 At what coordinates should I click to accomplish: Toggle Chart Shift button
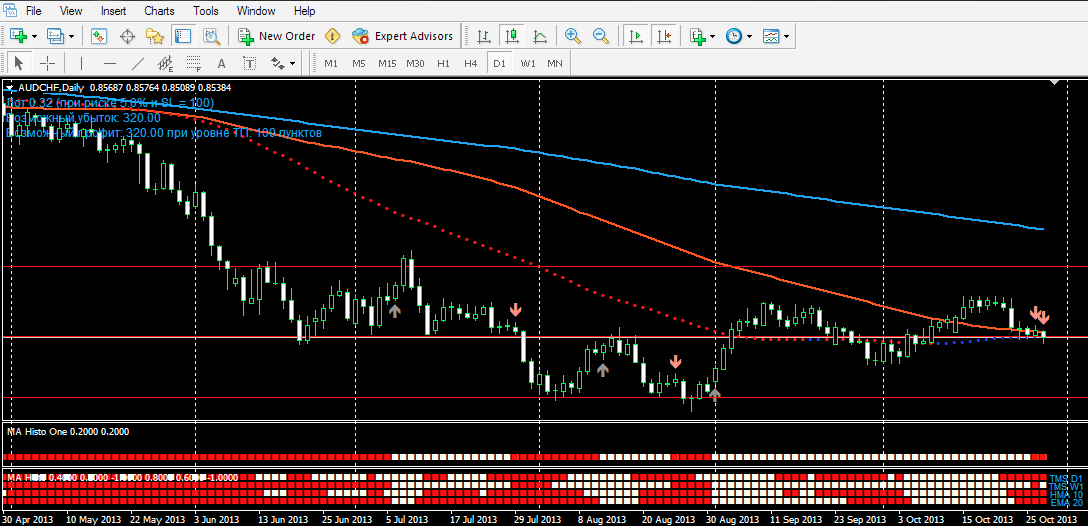coord(663,36)
